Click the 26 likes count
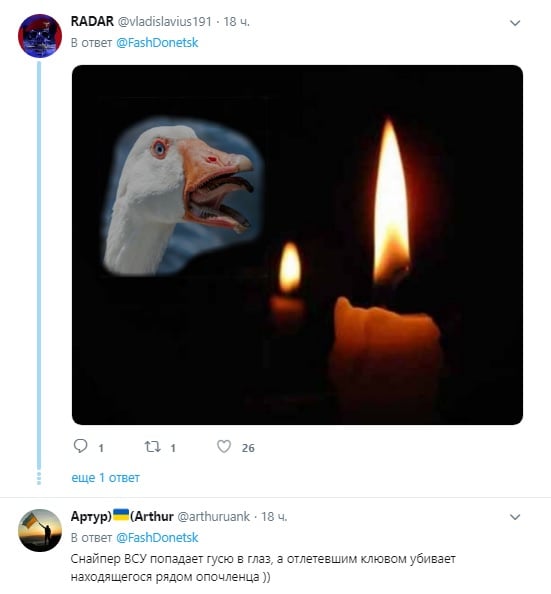551x594 pixels. click(x=248, y=448)
